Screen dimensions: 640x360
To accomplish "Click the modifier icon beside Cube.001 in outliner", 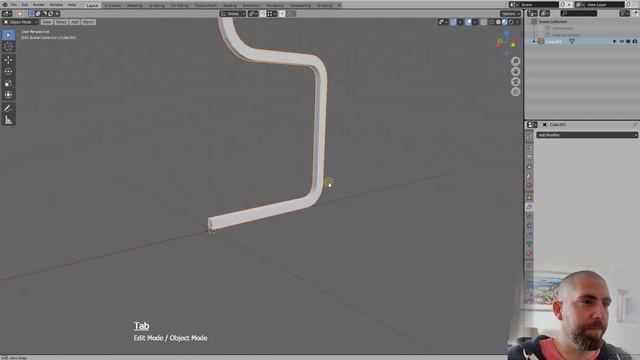I will tap(572, 41).
